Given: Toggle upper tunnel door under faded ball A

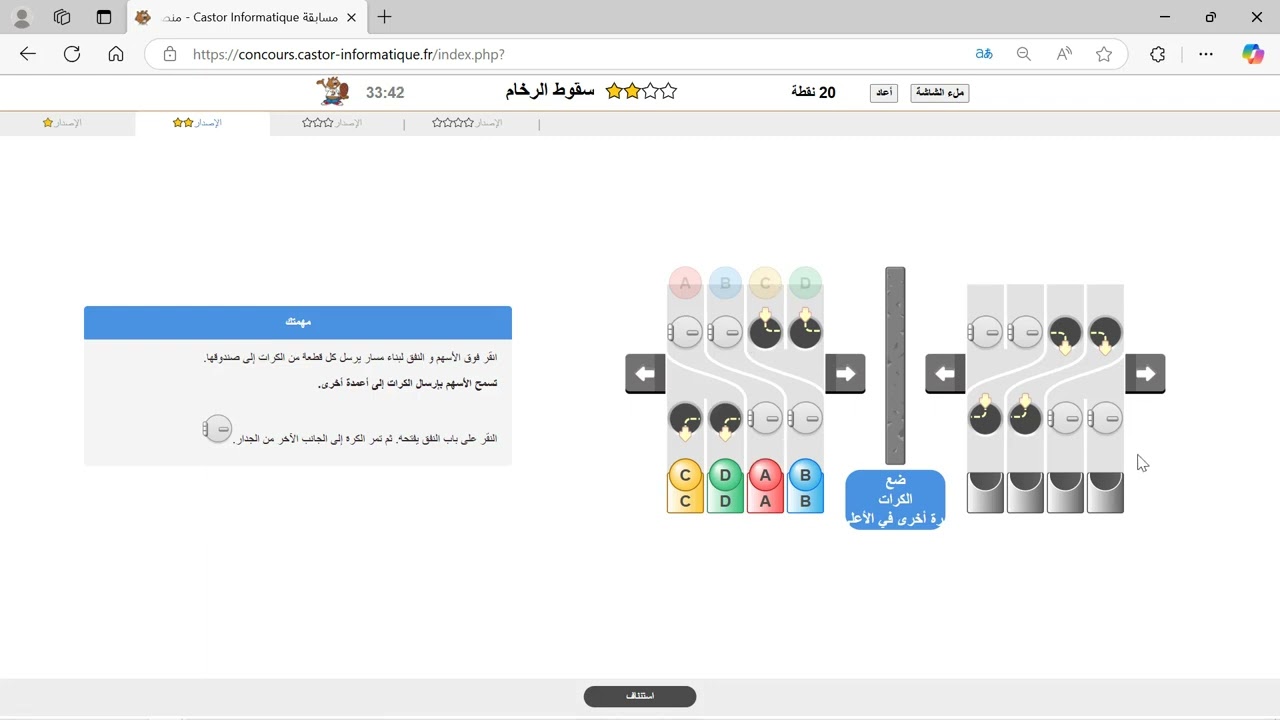Looking at the screenshot, I should point(685,332).
